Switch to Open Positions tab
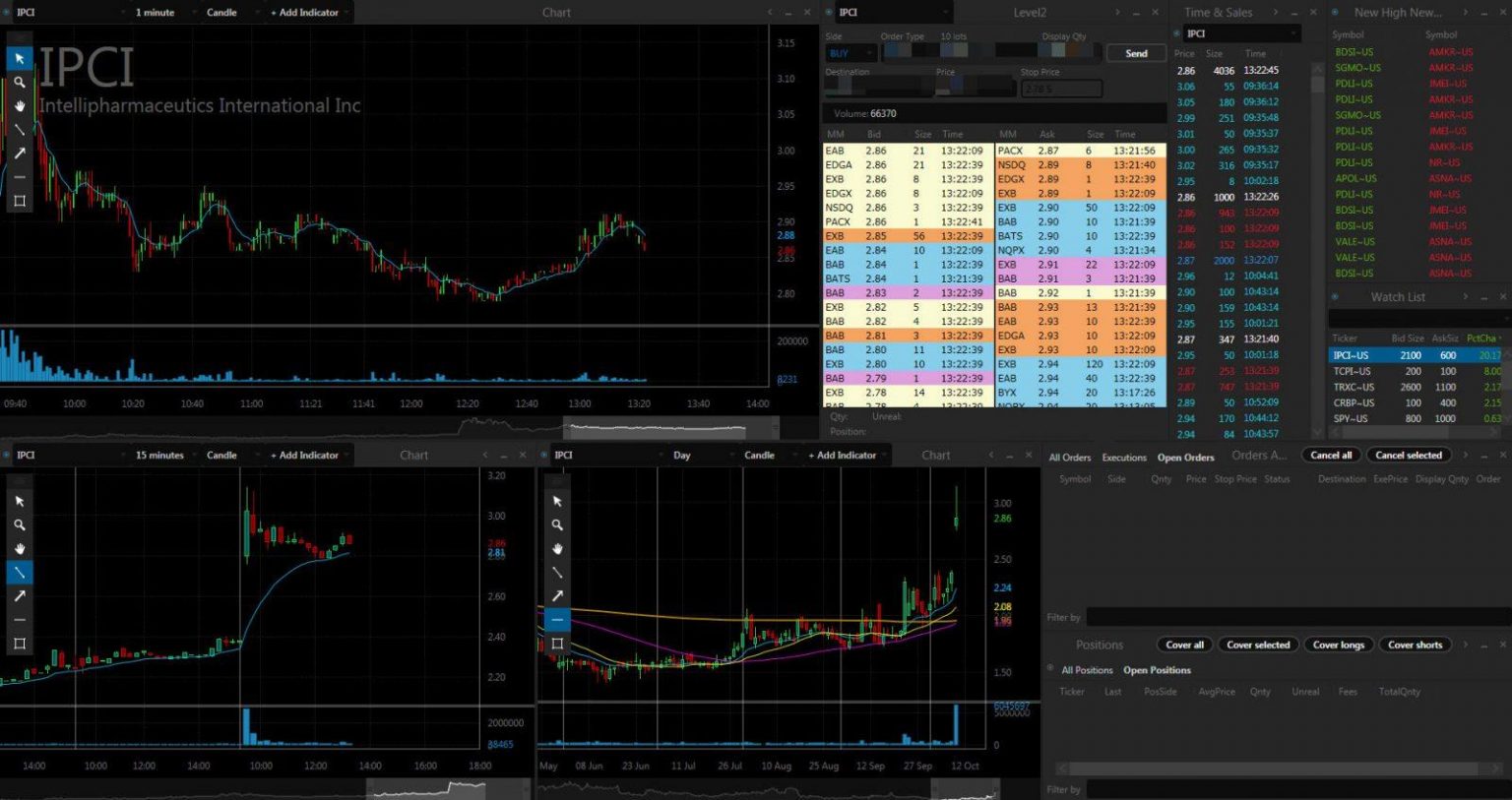1512x800 pixels. click(1157, 670)
